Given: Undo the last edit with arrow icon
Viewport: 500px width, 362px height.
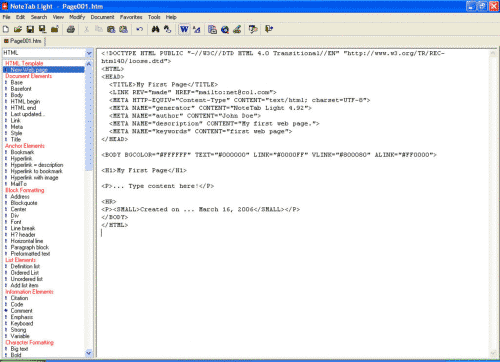Looking at the screenshot, I should click(x=139, y=29).
